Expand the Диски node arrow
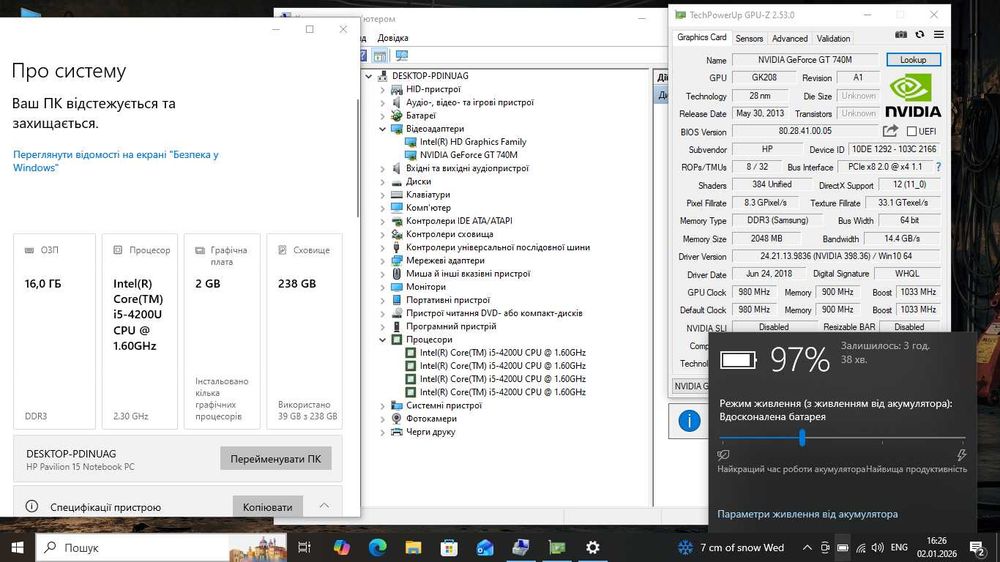The height and width of the screenshot is (562, 1000). tap(383, 182)
